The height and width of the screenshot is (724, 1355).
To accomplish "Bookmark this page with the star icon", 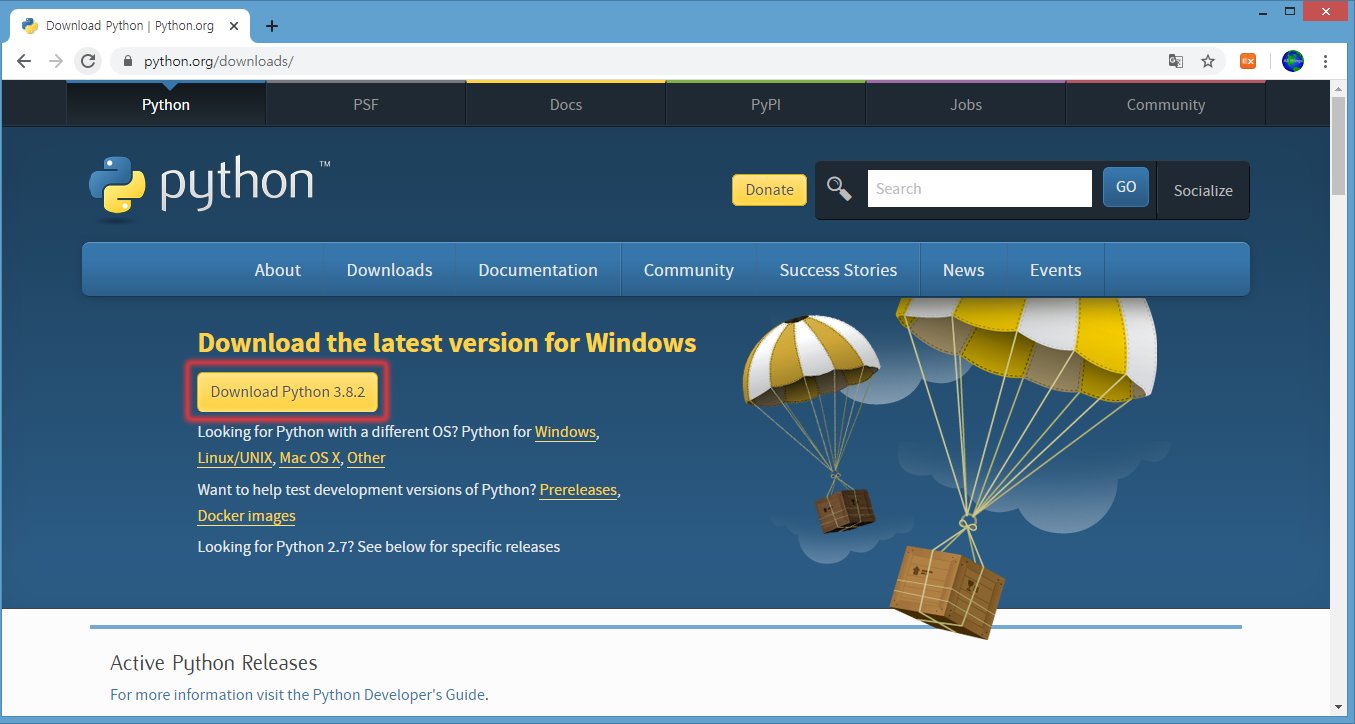I will 1208,61.
